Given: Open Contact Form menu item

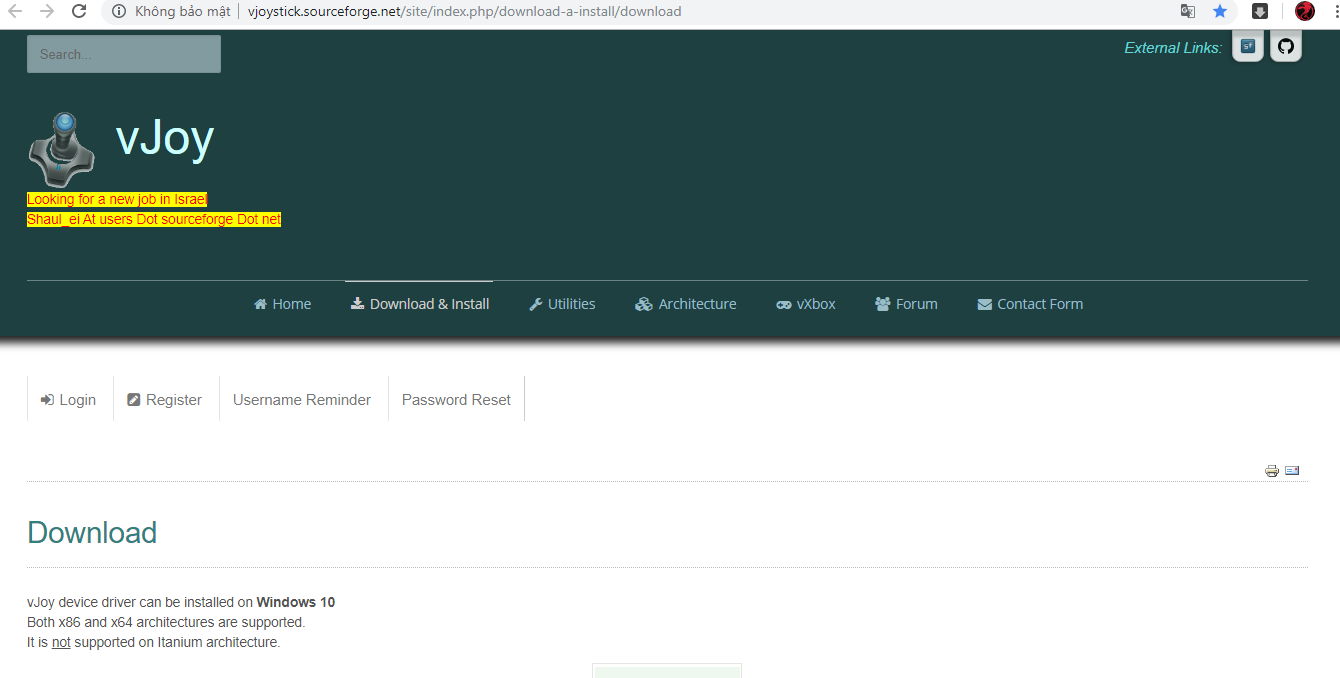Looking at the screenshot, I should click(x=1030, y=304).
